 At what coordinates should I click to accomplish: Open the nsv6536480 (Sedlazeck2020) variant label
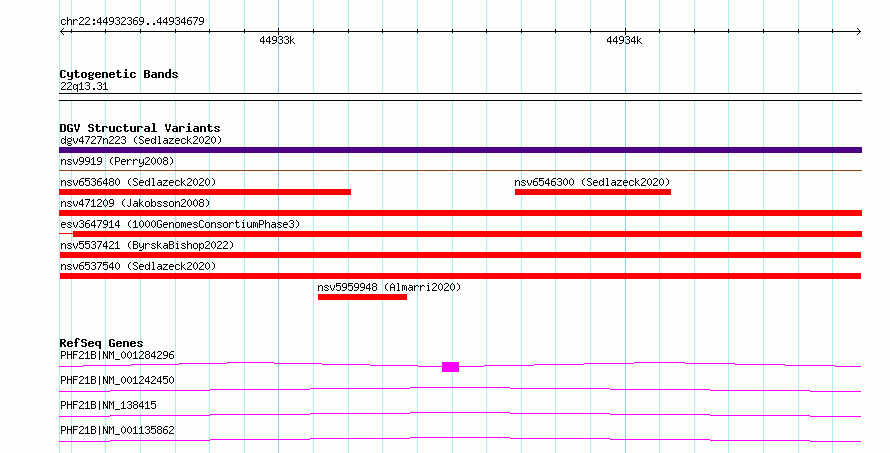pos(138,182)
